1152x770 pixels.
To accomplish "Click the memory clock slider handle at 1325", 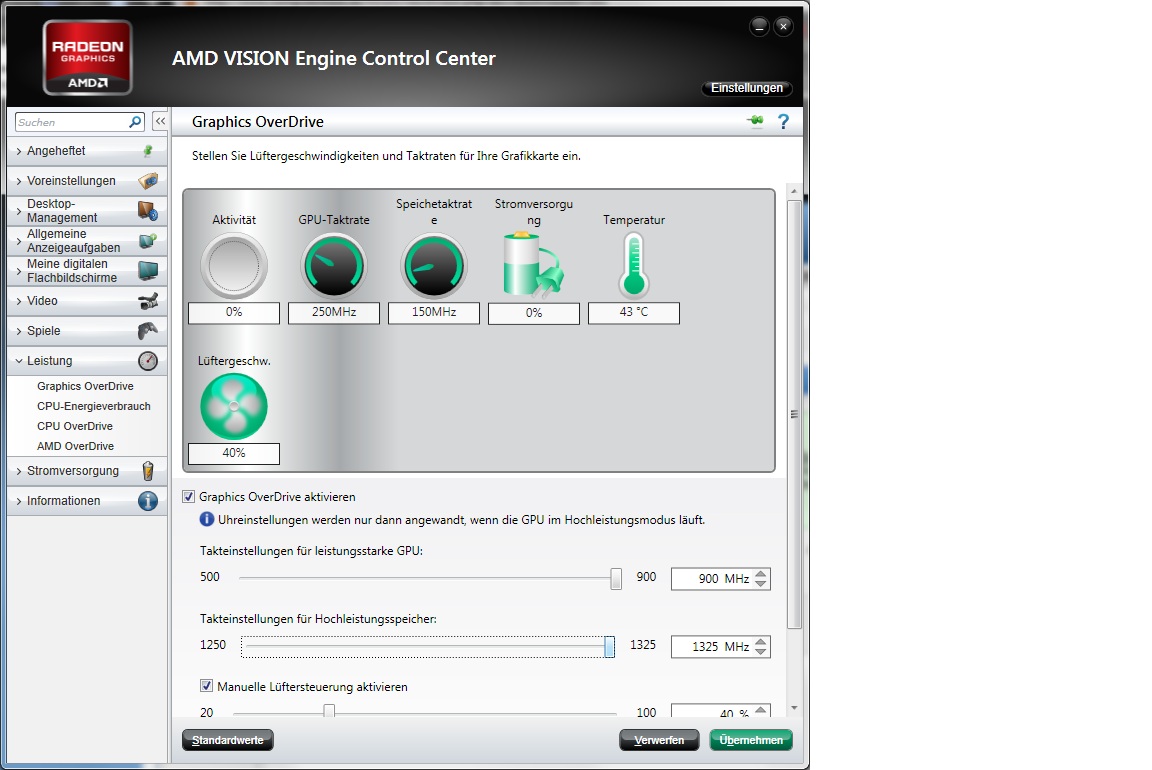I will [609, 647].
